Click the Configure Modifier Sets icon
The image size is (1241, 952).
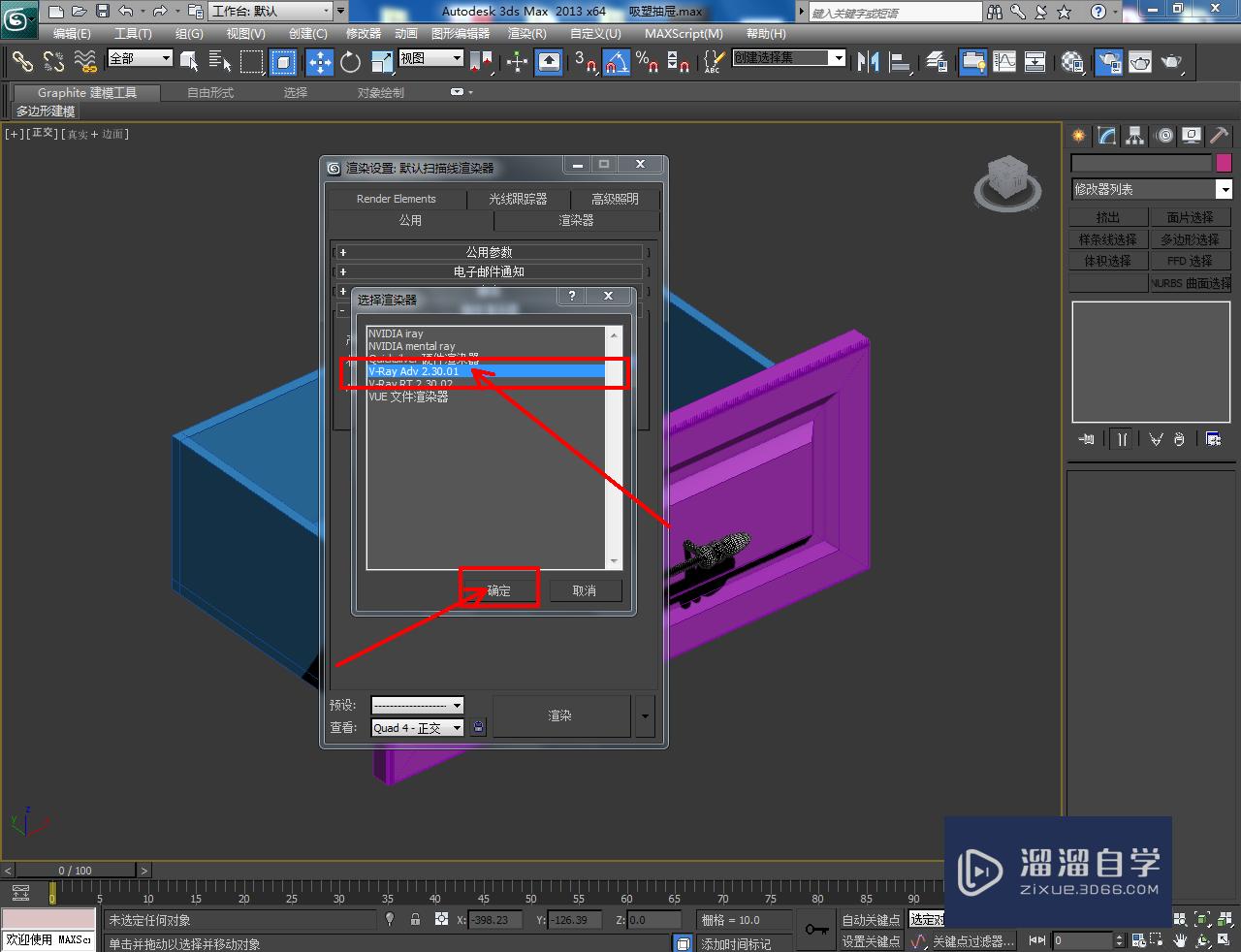pos(1213,439)
